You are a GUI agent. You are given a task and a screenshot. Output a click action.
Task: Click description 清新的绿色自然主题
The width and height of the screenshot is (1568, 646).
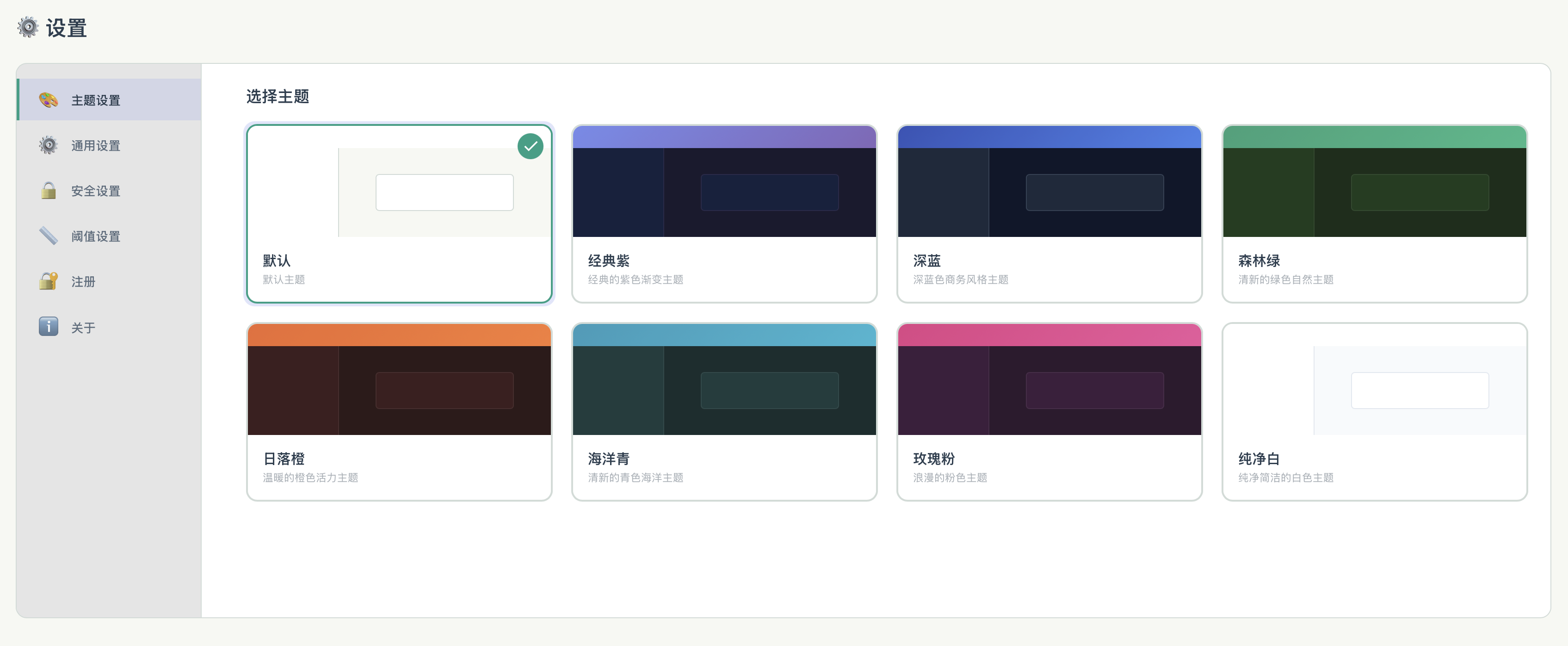1285,280
